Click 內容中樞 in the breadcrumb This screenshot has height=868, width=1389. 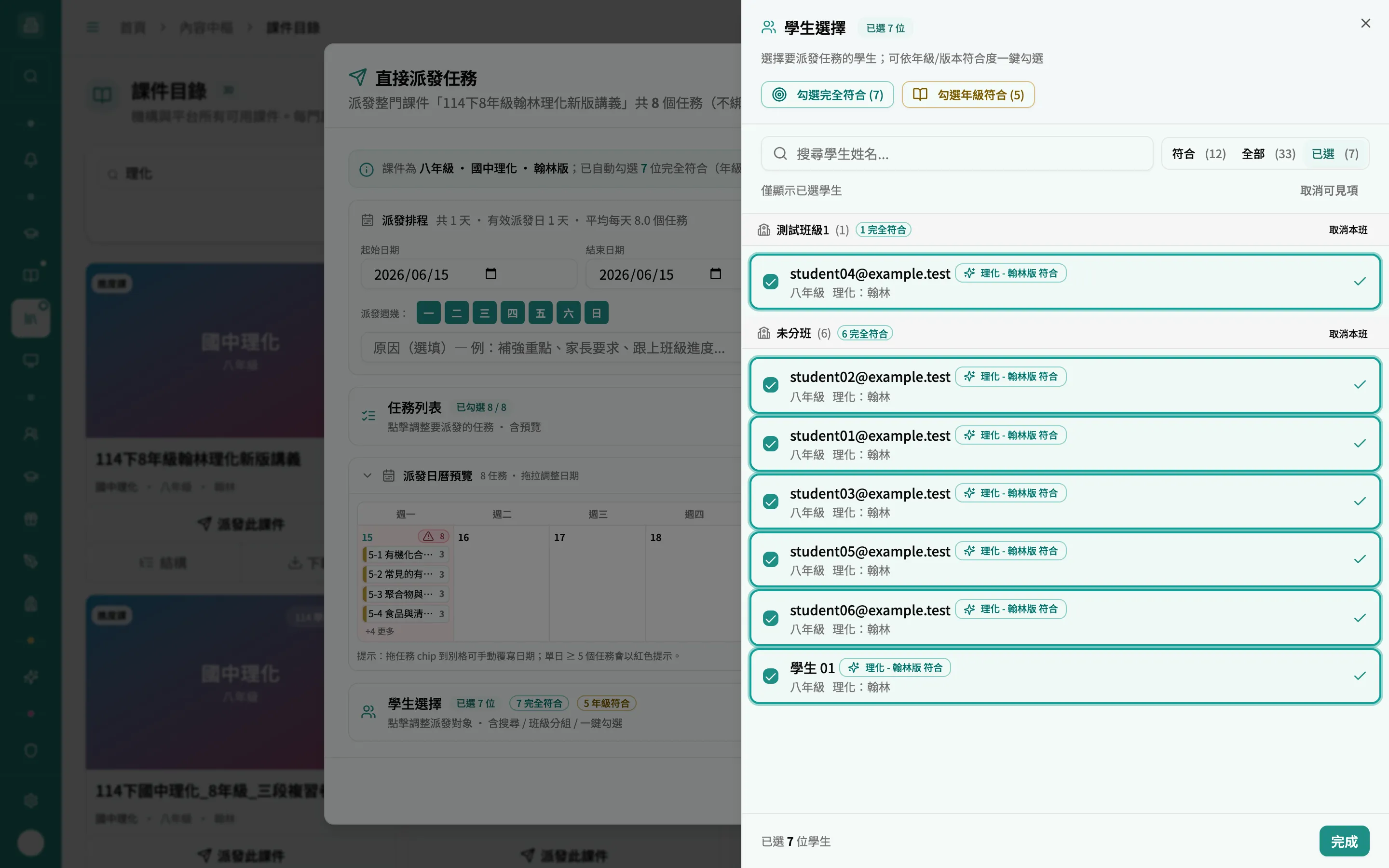[206, 27]
